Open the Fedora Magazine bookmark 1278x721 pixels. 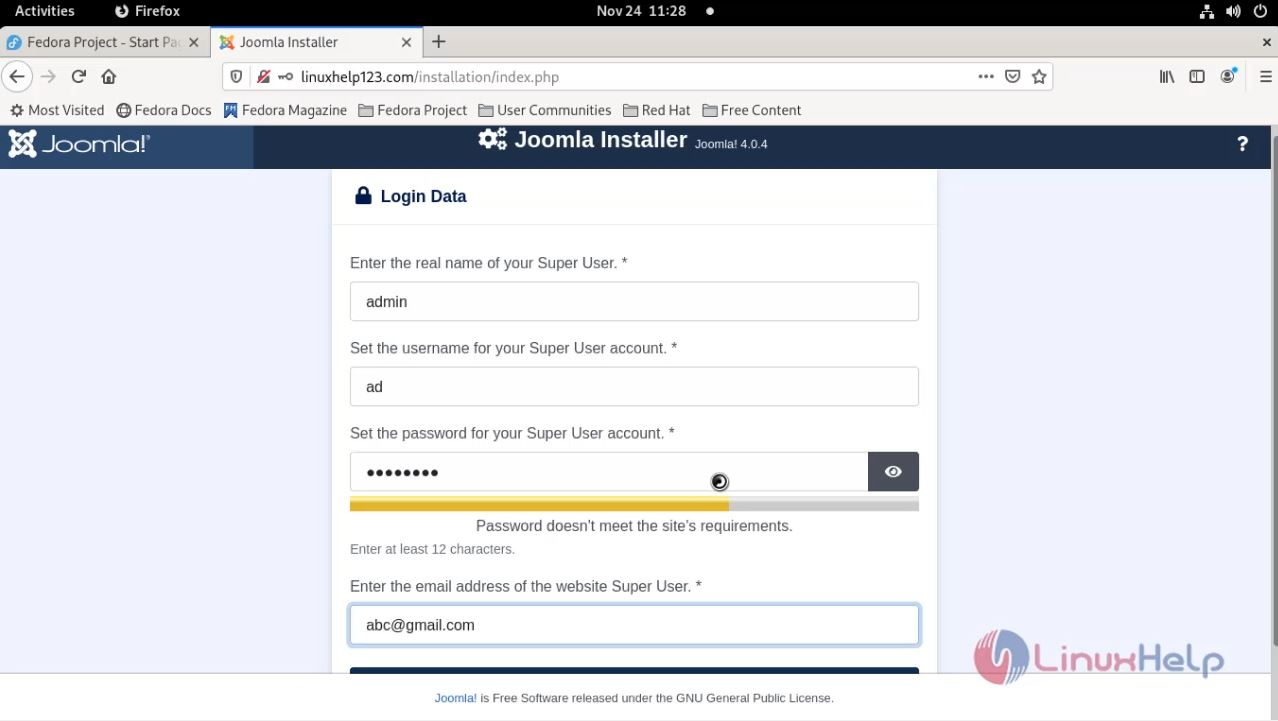click(x=285, y=110)
